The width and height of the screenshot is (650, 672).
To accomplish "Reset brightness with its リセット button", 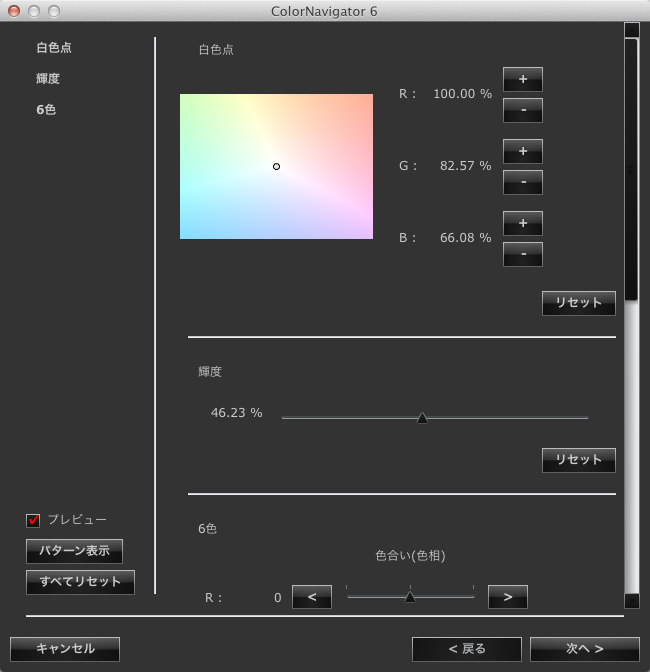I will (578, 460).
